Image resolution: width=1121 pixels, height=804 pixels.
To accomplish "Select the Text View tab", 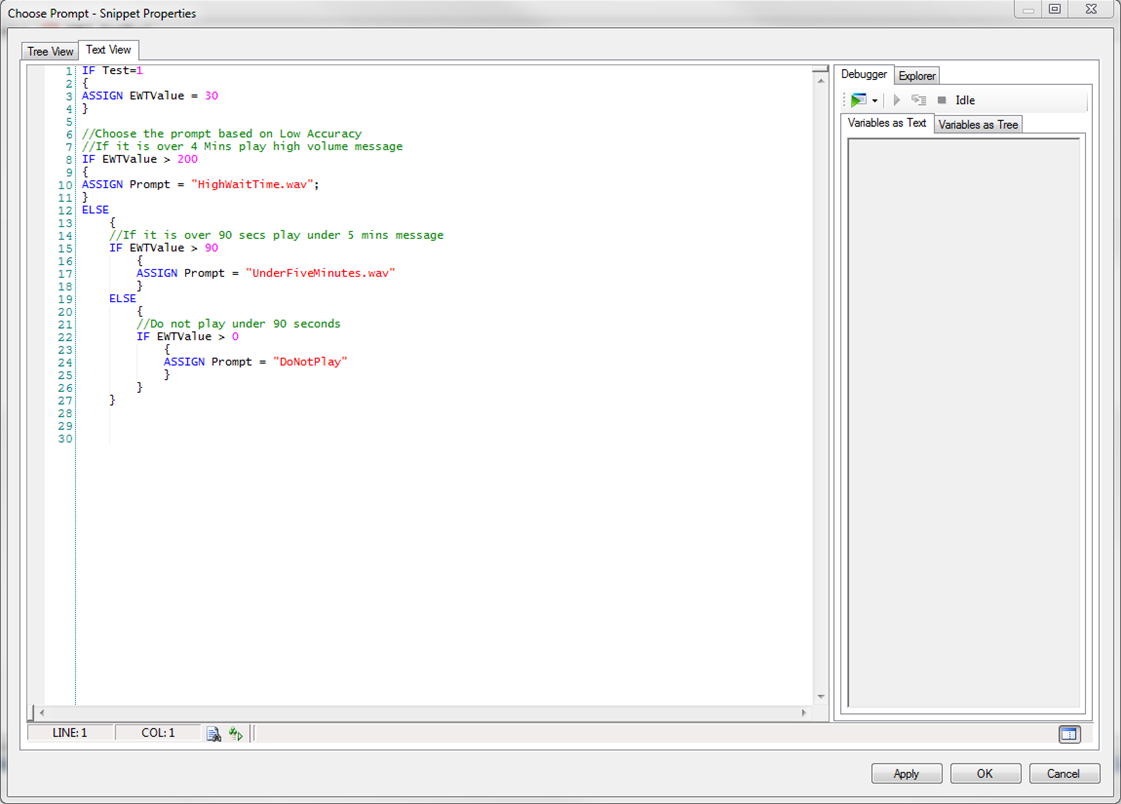I will 109,50.
